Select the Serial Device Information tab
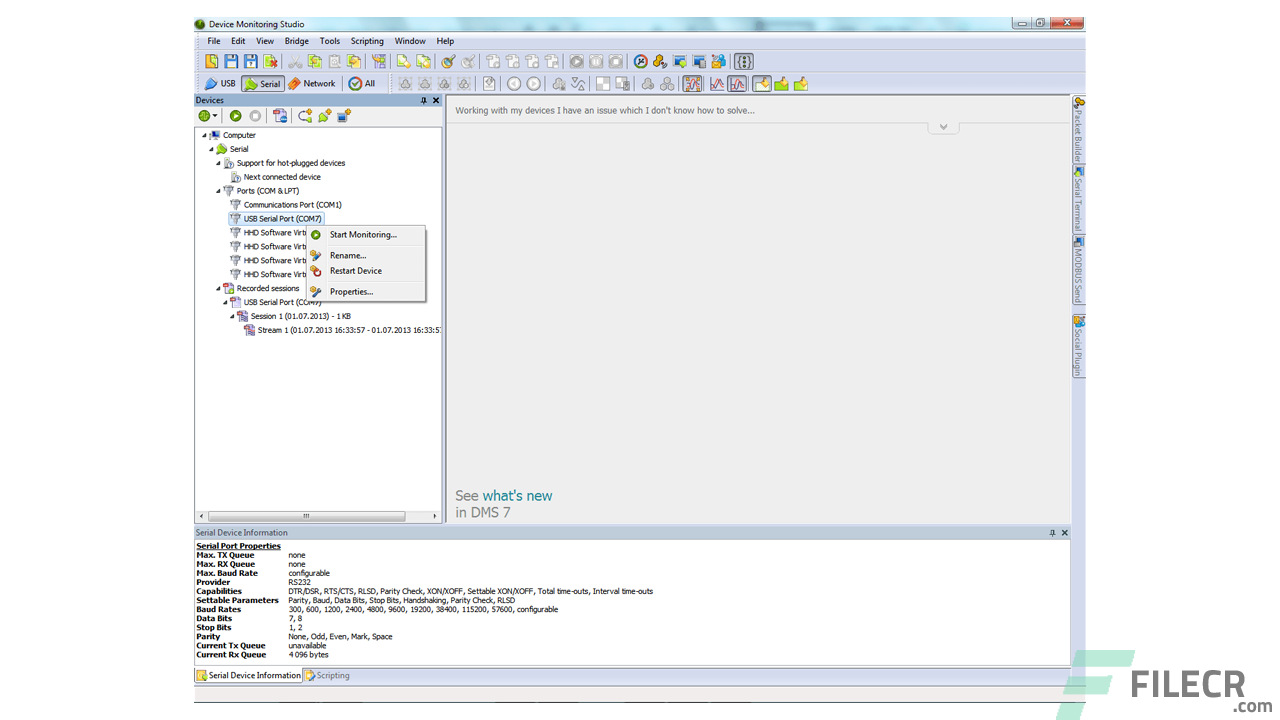The height and width of the screenshot is (720, 1280). click(x=249, y=675)
